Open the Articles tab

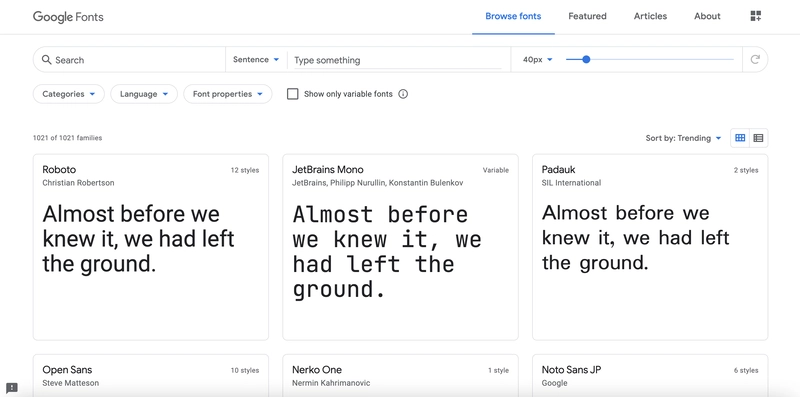(650, 16)
